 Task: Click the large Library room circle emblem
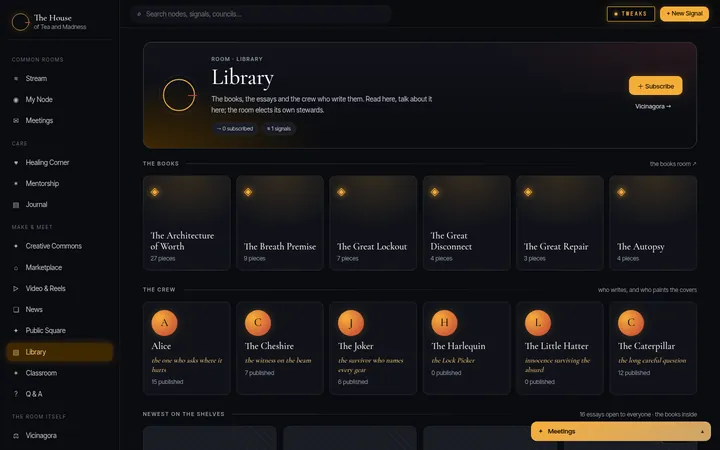point(179,95)
